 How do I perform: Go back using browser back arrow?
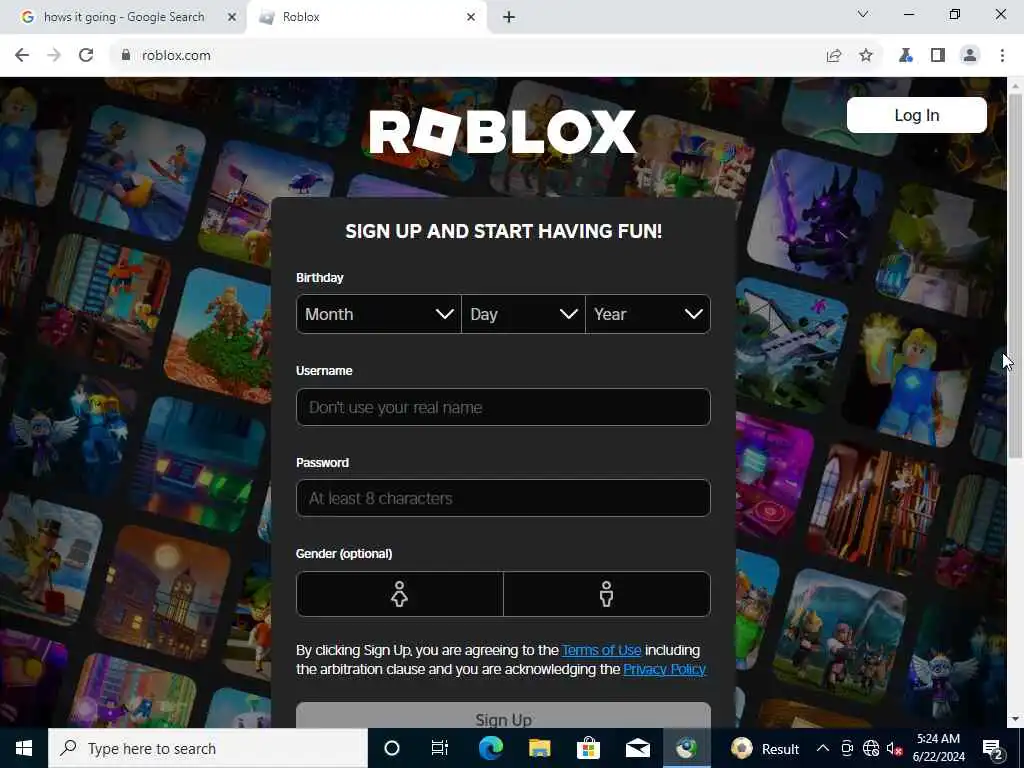[22, 56]
